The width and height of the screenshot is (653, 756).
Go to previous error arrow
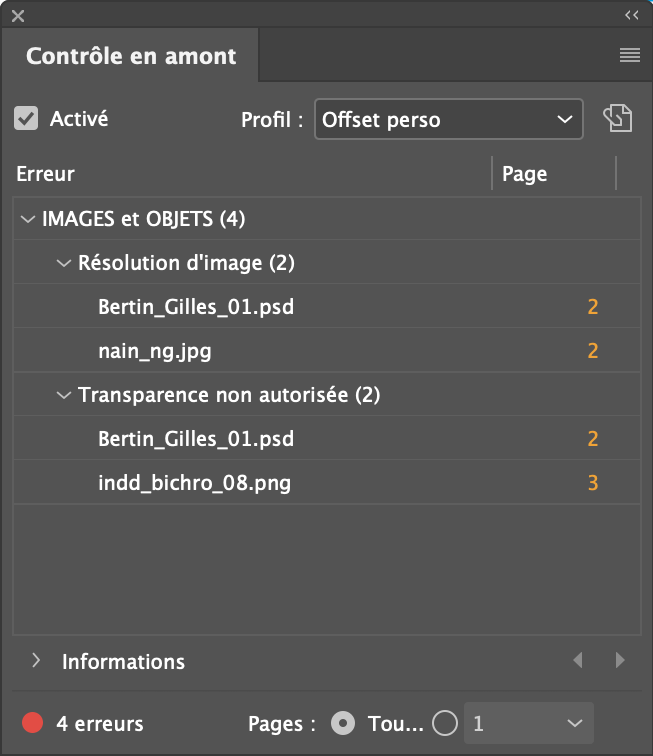577,660
